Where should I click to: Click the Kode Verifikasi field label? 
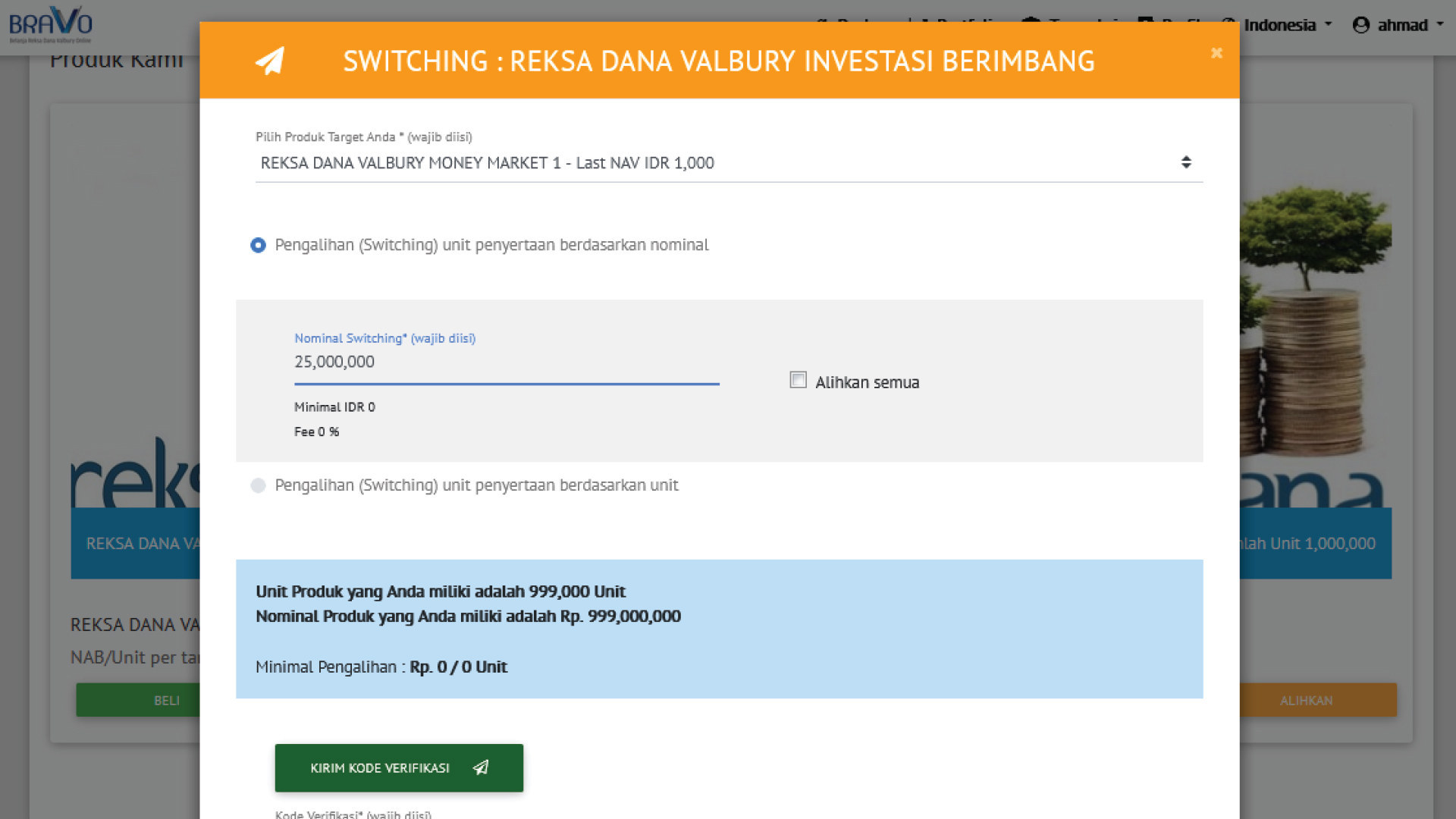click(x=353, y=814)
